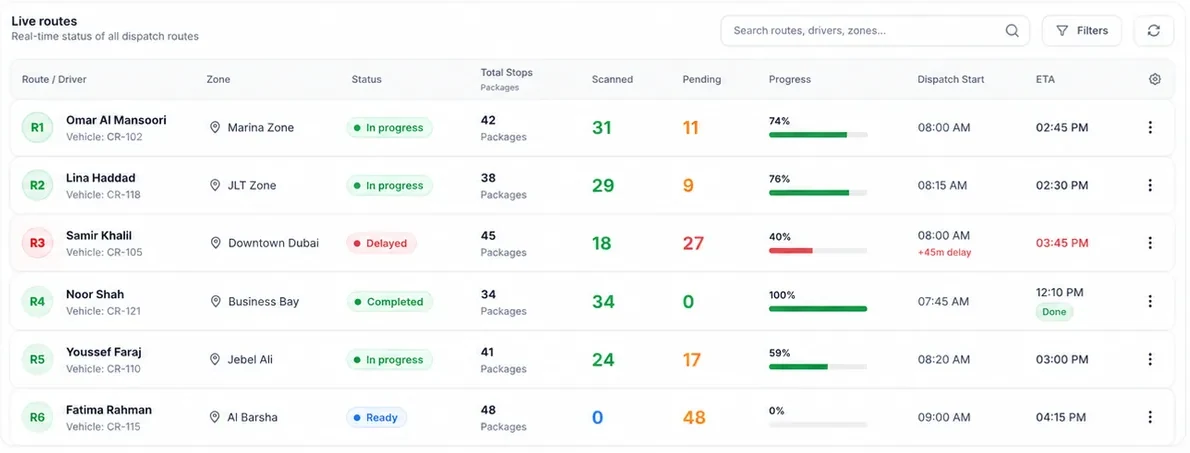The image size is (1190, 453).
Task: Click the location pin beside Business Bay
Action: pyautogui.click(x=215, y=301)
